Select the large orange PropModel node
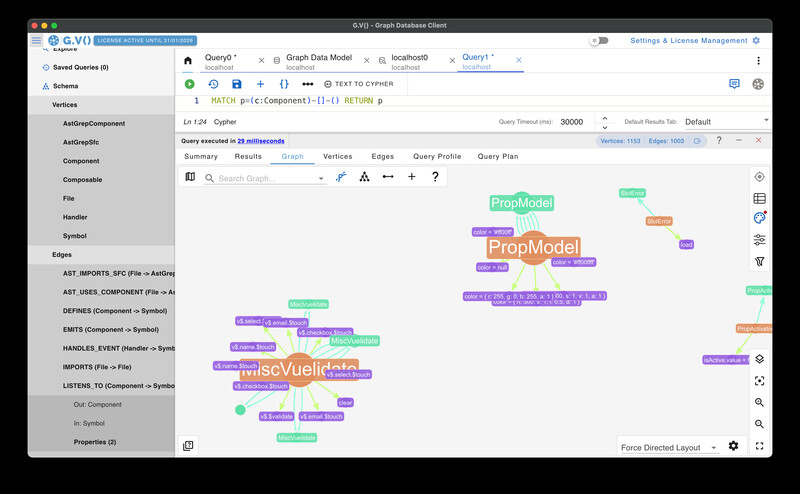This screenshot has height=494, width=800. (x=534, y=248)
